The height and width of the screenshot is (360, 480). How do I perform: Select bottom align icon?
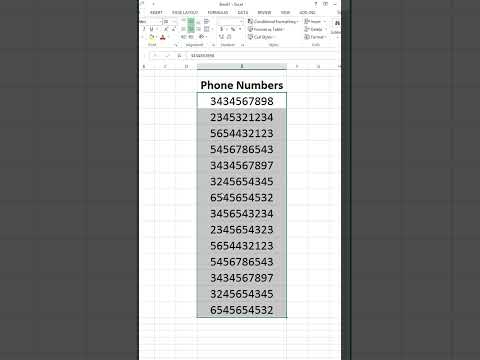pos(198,21)
